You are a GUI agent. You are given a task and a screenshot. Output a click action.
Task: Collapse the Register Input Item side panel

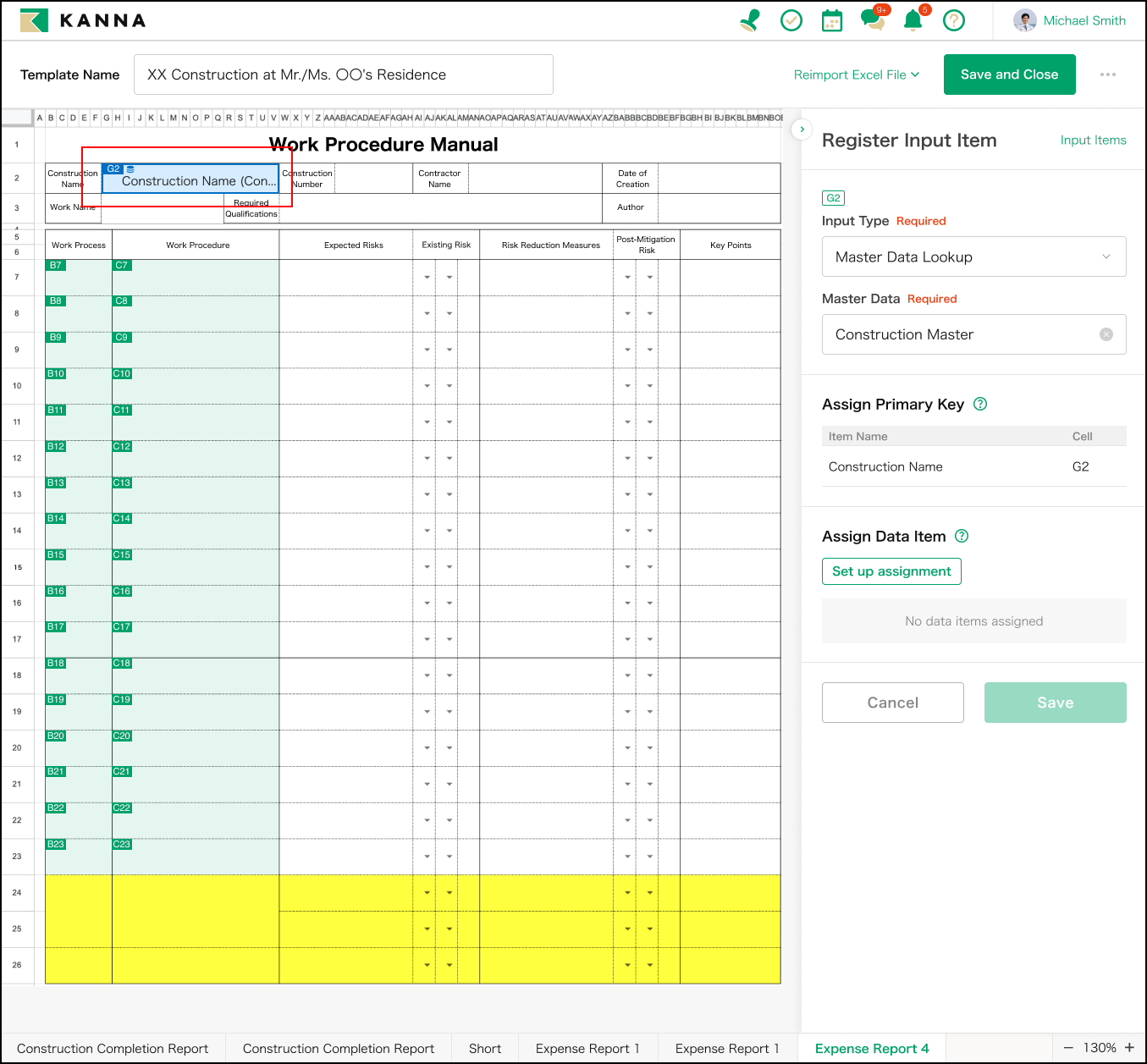point(802,130)
